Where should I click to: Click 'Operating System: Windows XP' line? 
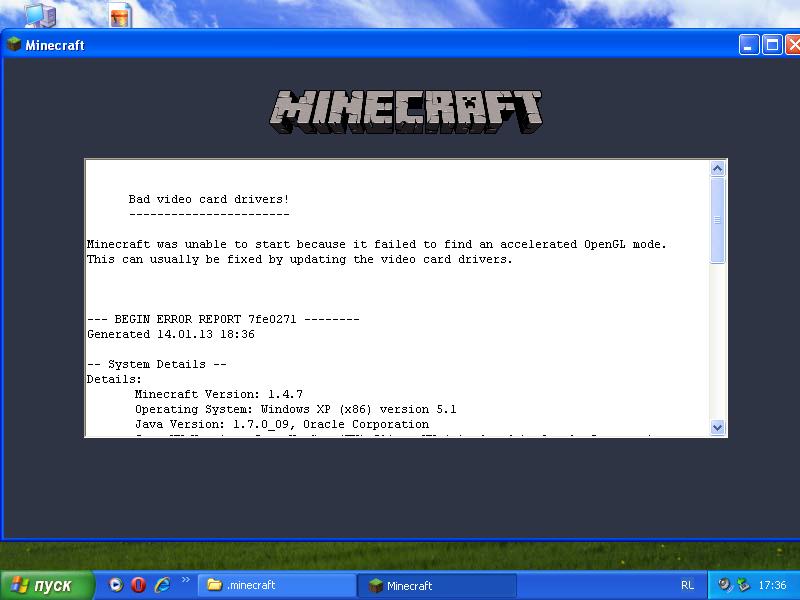295,409
